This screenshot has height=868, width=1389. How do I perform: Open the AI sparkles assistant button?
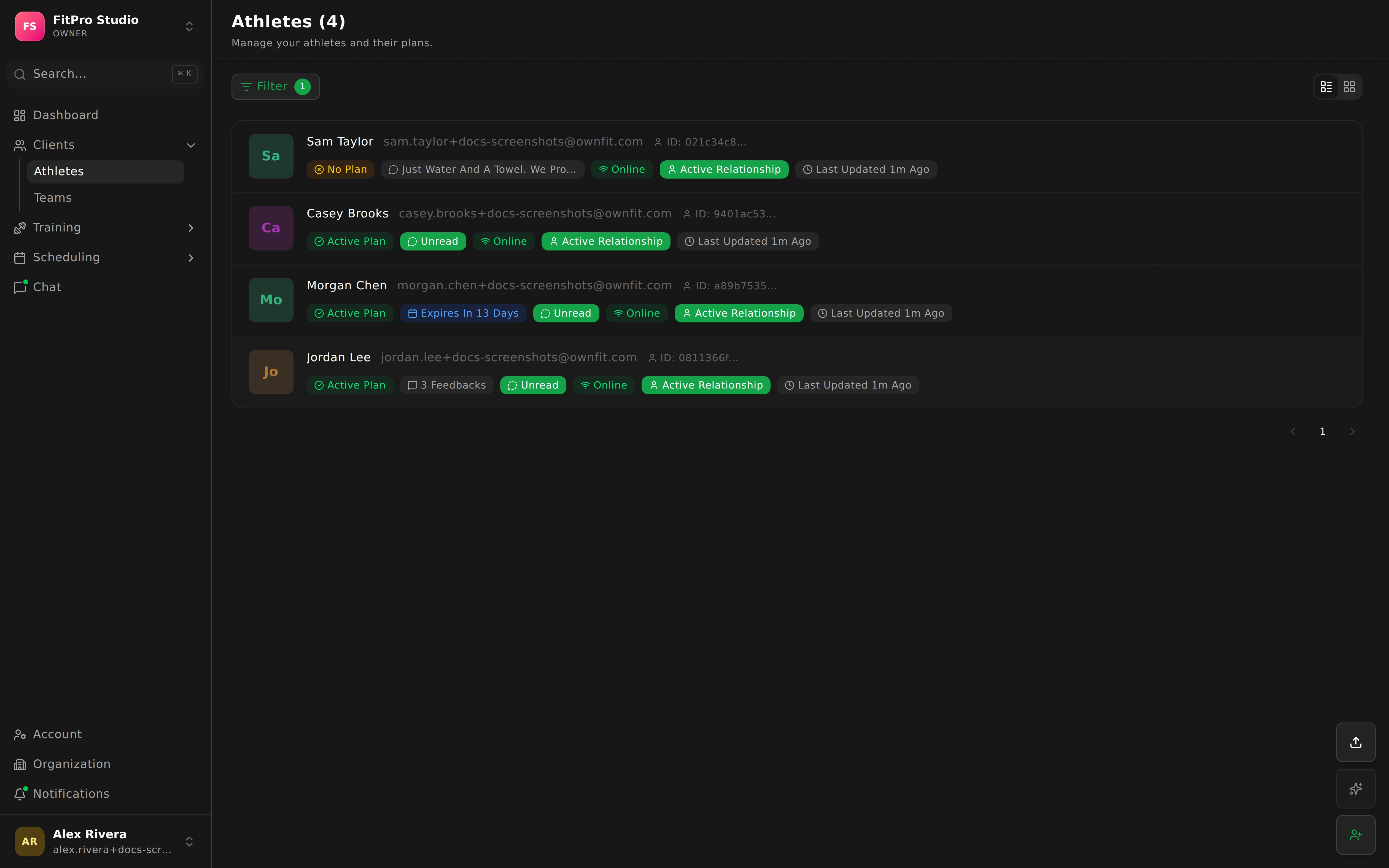click(x=1356, y=789)
